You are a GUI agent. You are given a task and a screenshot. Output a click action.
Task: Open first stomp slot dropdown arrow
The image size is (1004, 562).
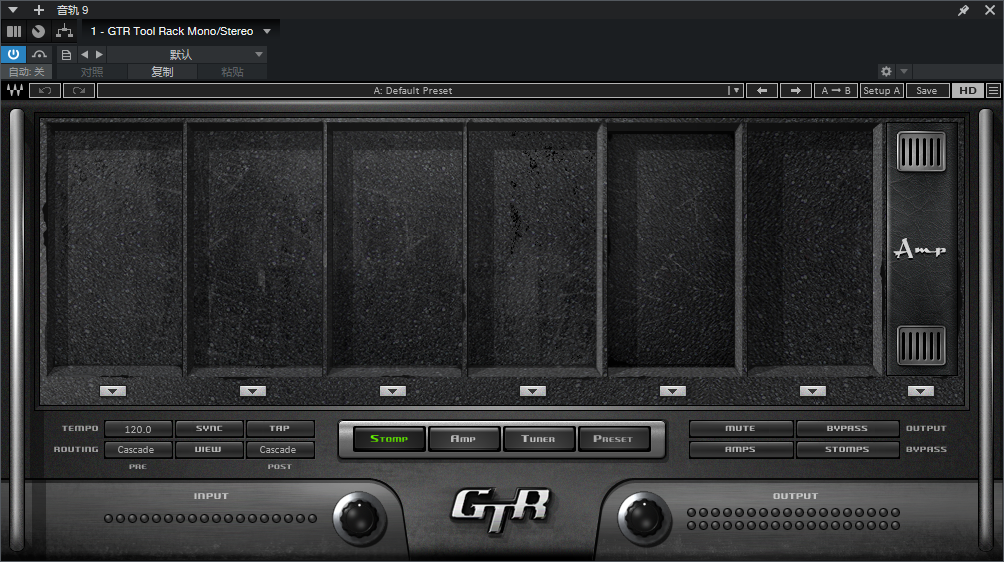pyautogui.click(x=113, y=391)
